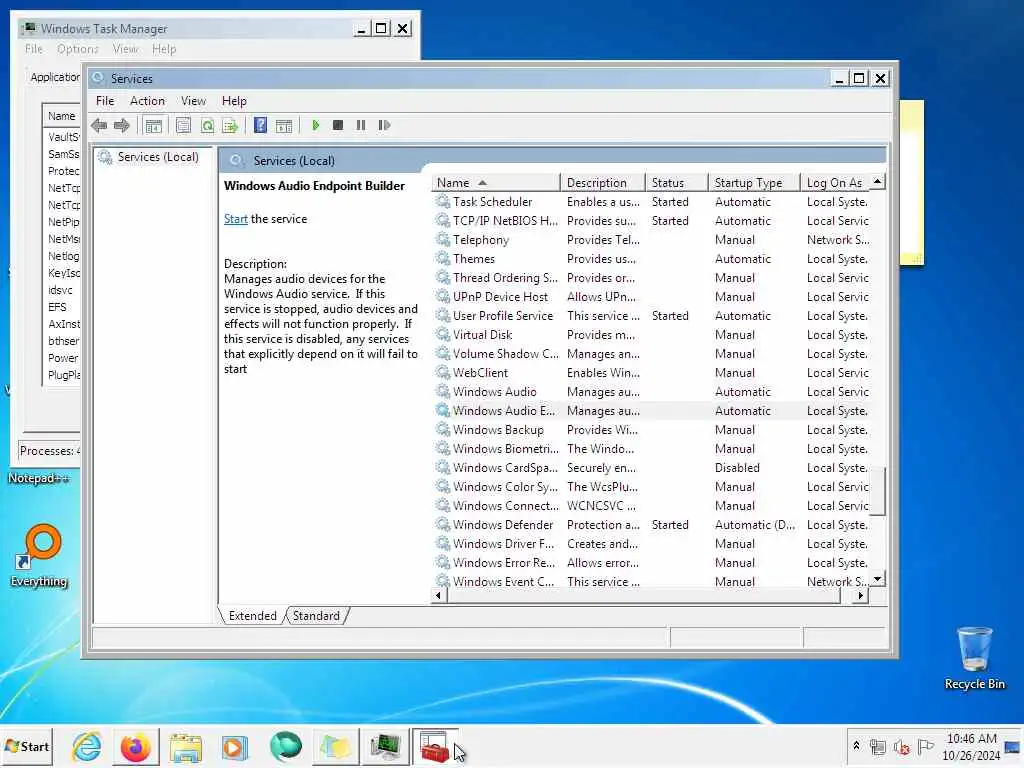Switch to the Standard tab
The image size is (1024, 768).
click(x=316, y=616)
